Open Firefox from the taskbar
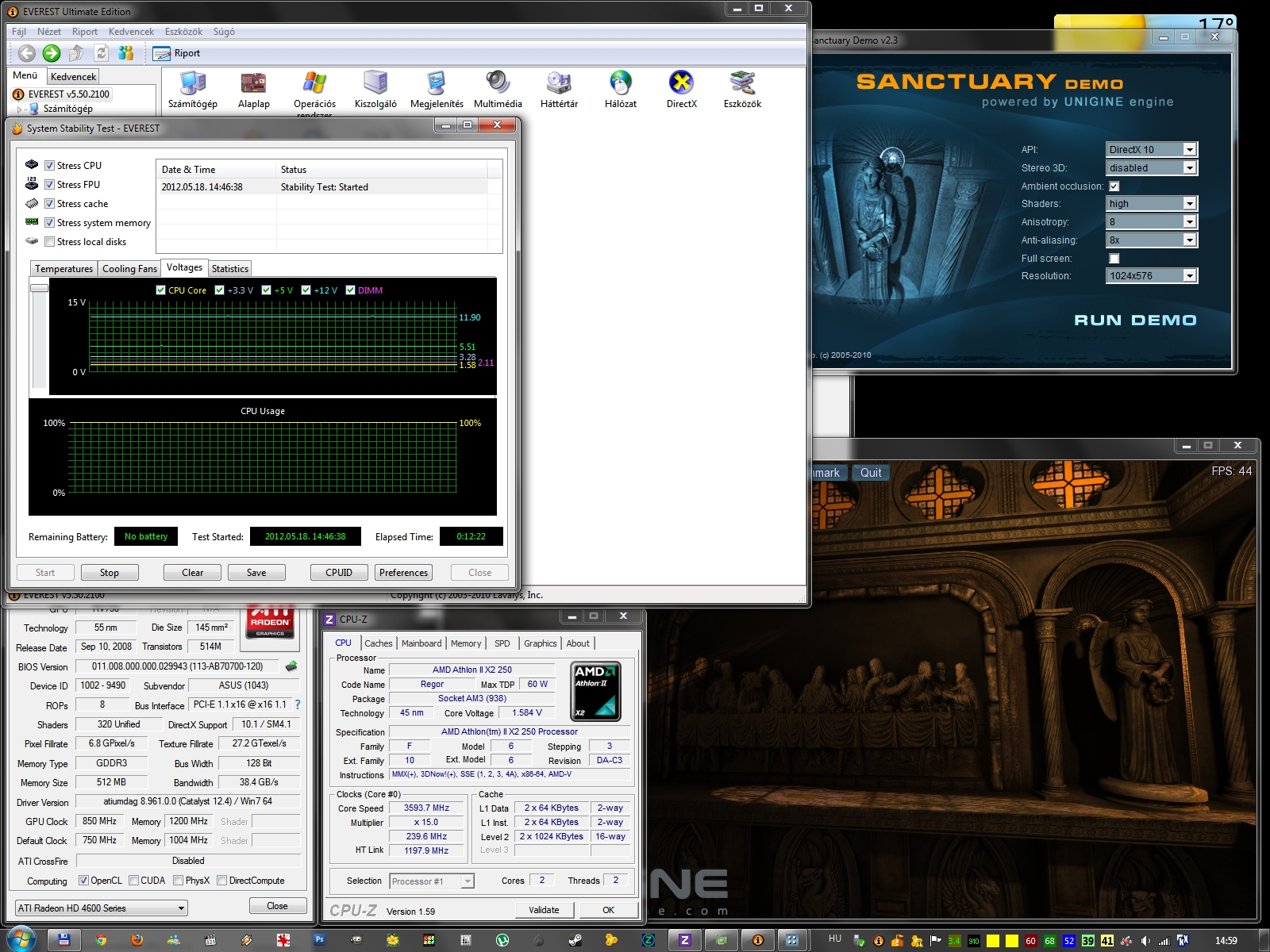Screen dimensions: 1270x952 (137, 940)
